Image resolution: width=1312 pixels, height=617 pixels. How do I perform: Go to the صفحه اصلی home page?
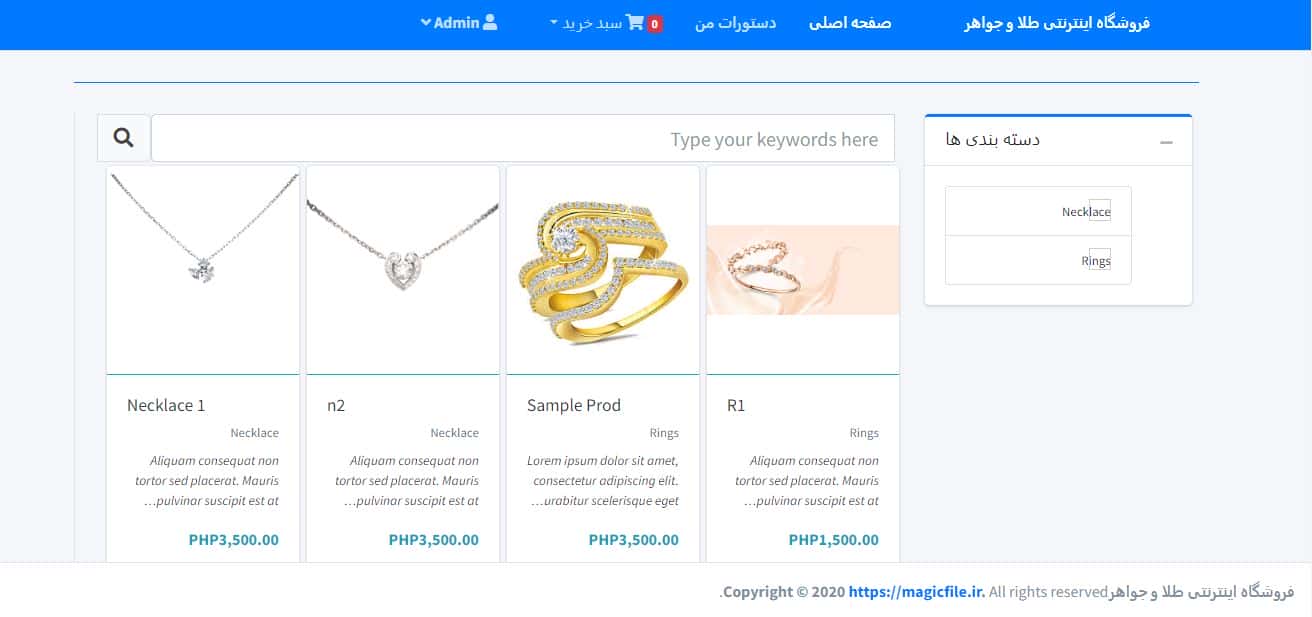pos(850,23)
